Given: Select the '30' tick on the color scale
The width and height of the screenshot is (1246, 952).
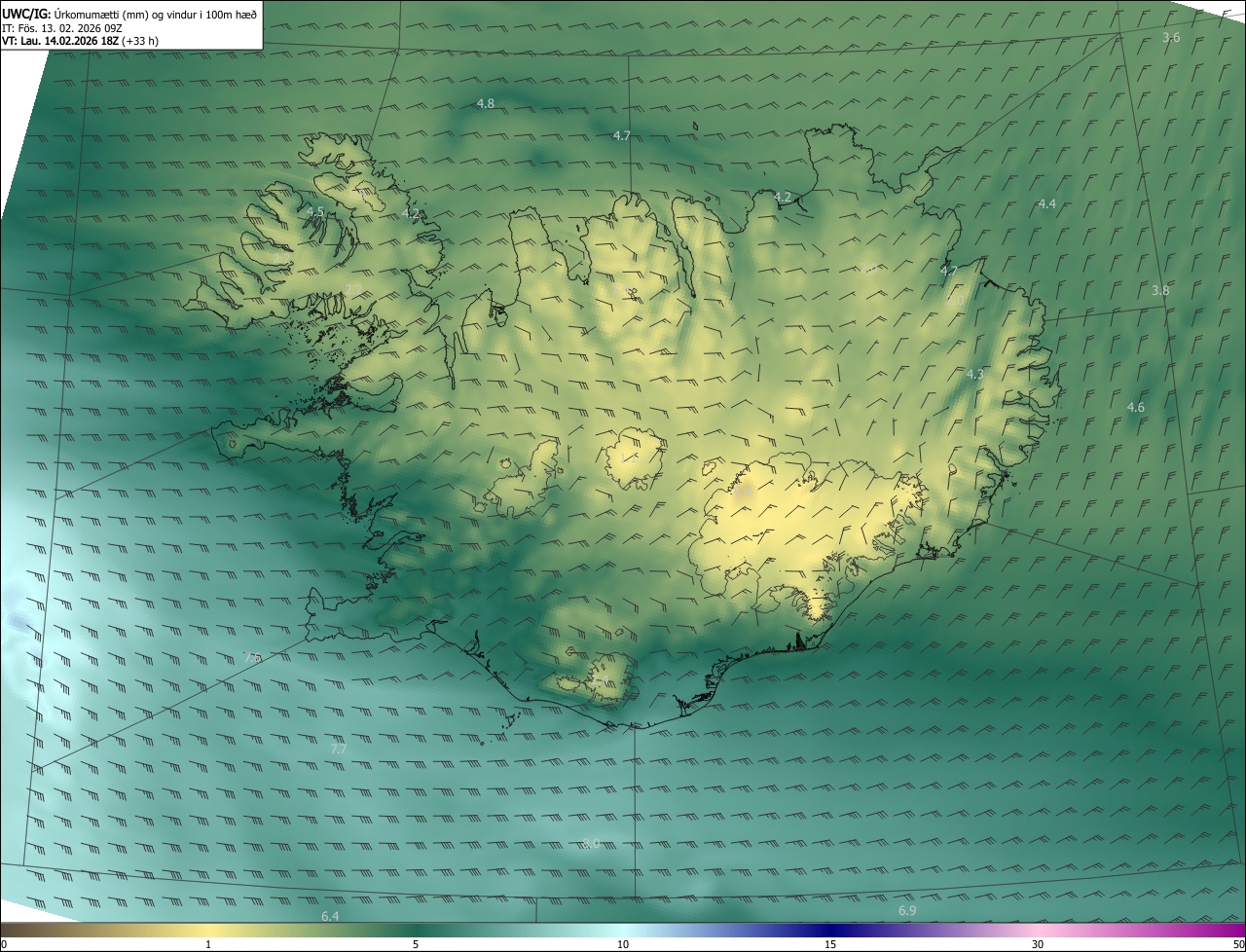Looking at the screenshot, I should click(1038, 944).
